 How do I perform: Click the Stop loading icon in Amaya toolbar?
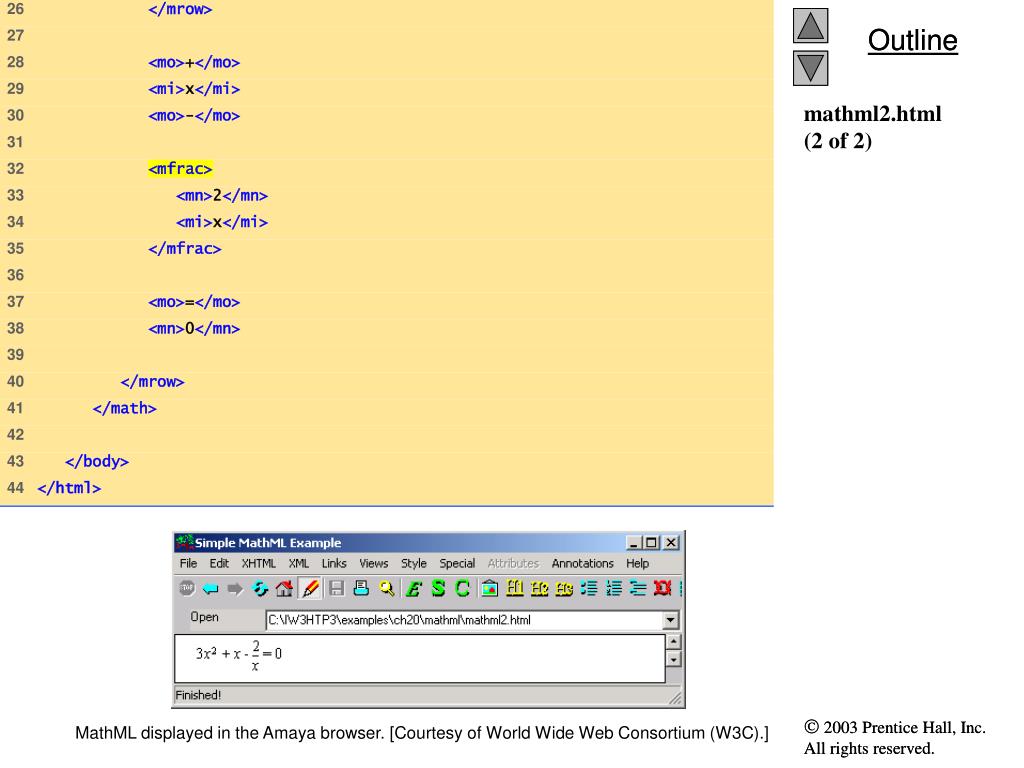187,588
